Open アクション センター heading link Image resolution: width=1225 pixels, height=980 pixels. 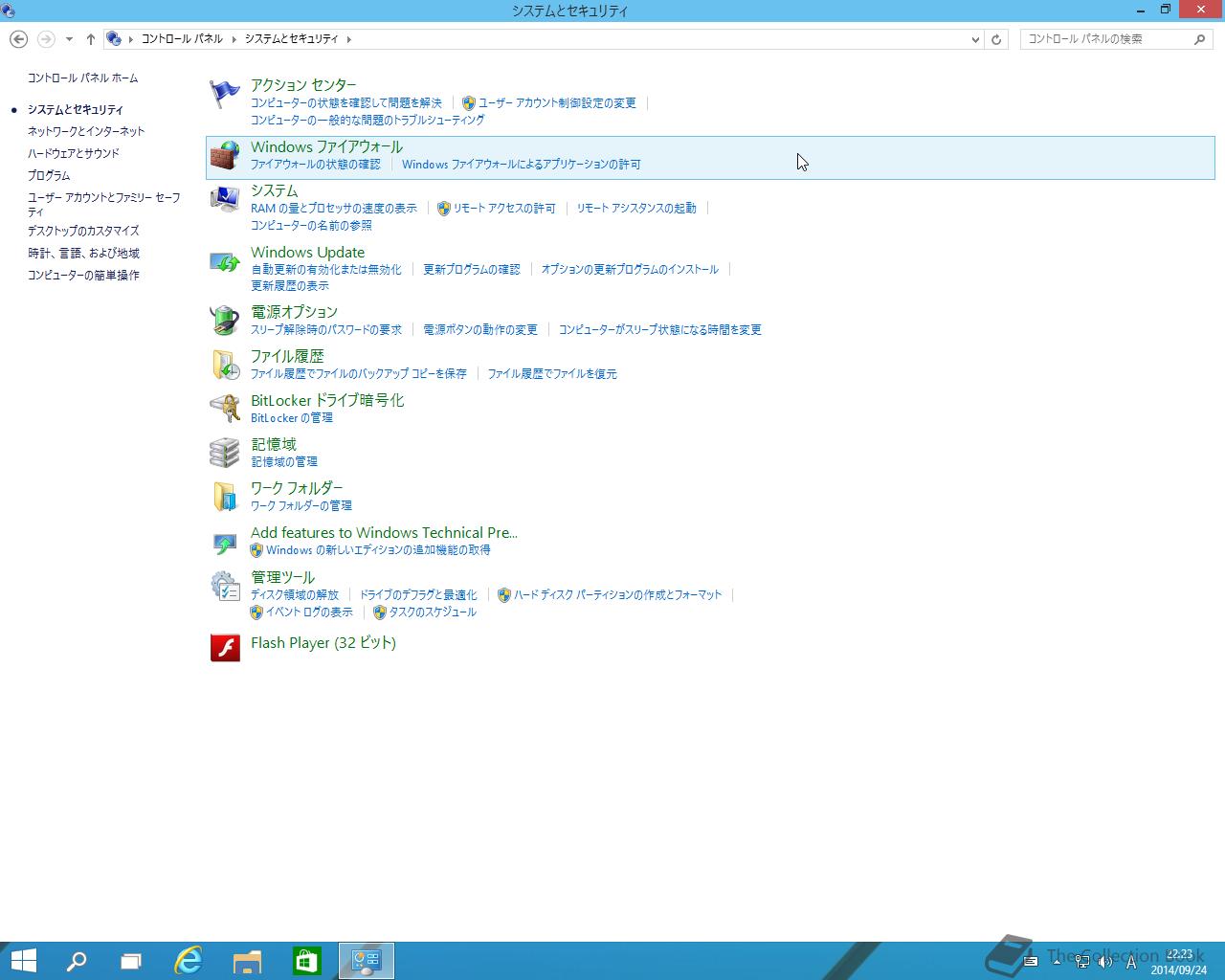303,85
